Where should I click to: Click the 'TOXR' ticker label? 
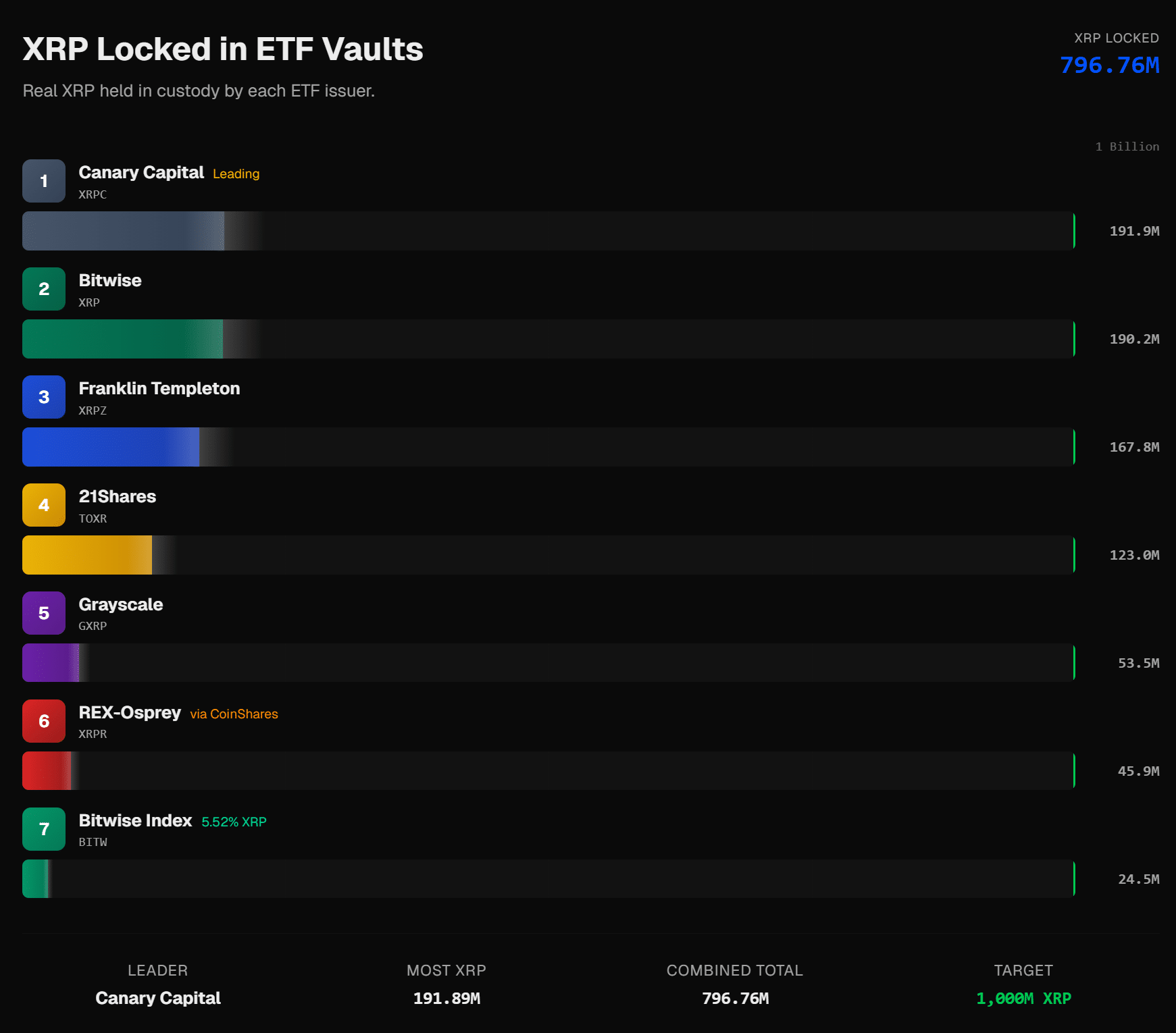tap(93, 519)
